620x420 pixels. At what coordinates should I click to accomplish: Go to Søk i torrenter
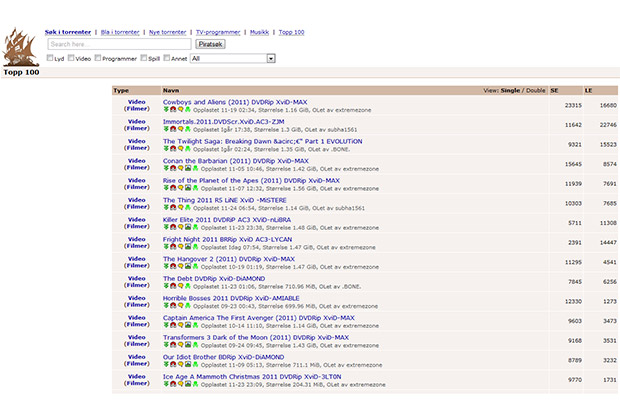tap(68, 32)
